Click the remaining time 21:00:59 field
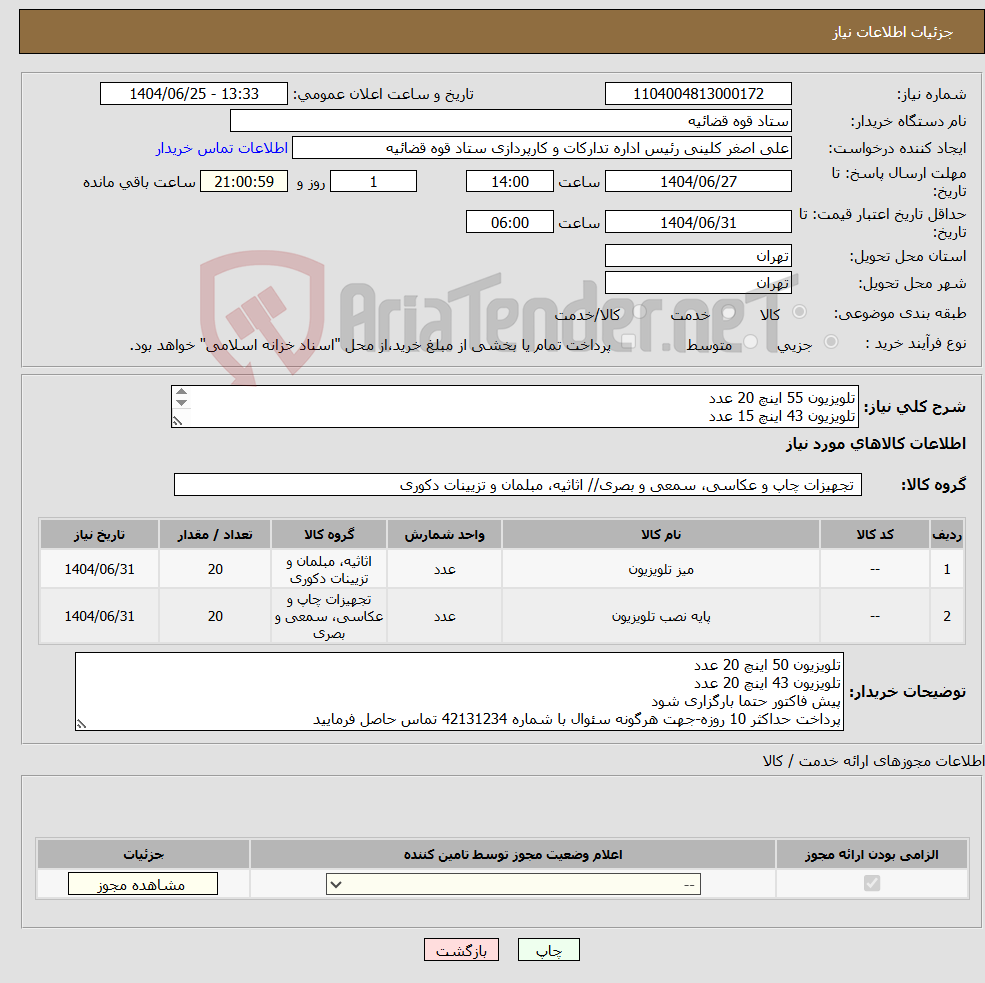Image resolution: width=985 pixels, height=983 pixels. [x=243, y=181]
